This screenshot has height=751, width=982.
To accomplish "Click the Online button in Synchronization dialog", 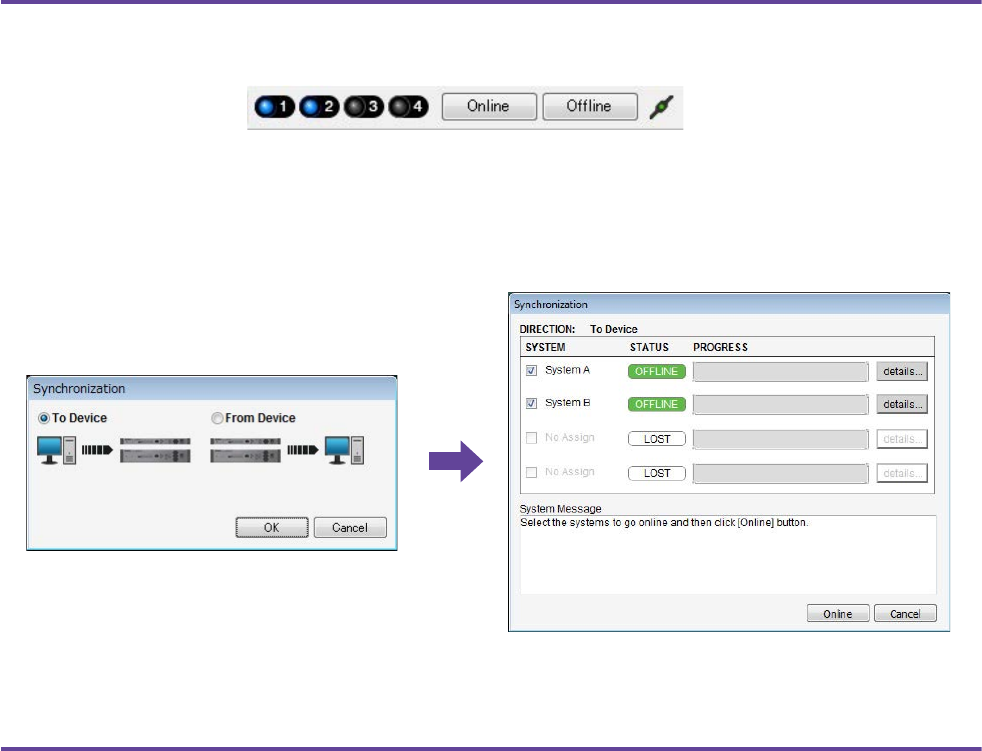I will pos(838,613).
